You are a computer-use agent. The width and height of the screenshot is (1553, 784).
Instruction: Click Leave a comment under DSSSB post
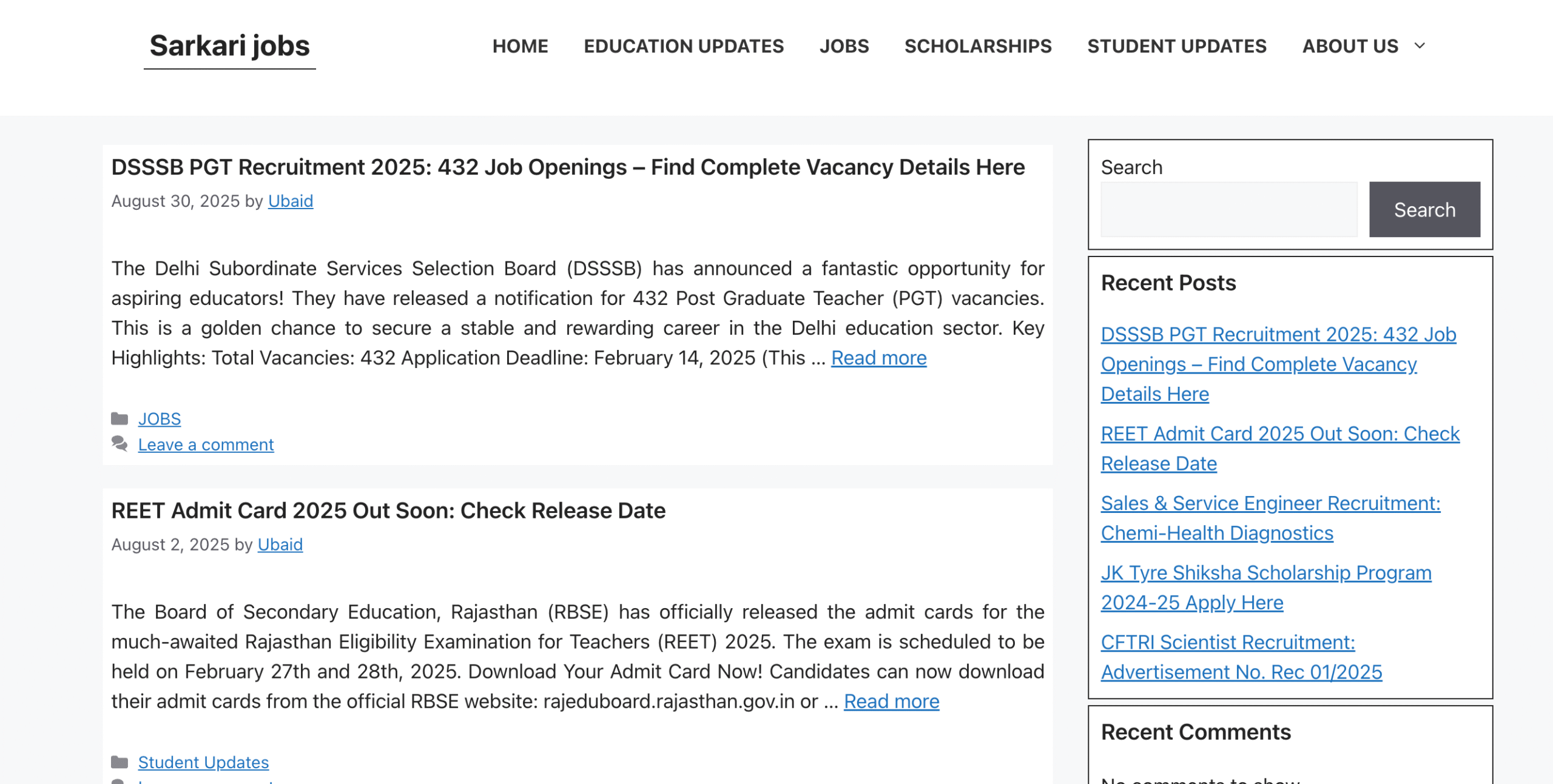point(206,444)
